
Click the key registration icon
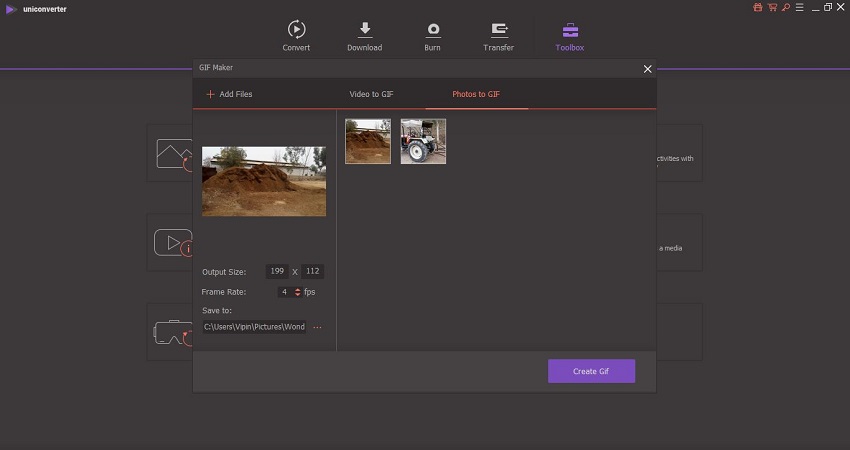tap(785, 8)
